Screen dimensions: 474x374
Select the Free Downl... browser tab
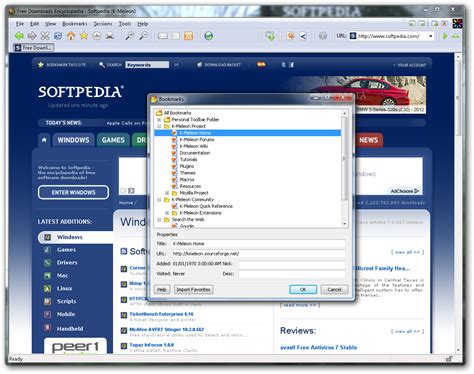point(34,48)
